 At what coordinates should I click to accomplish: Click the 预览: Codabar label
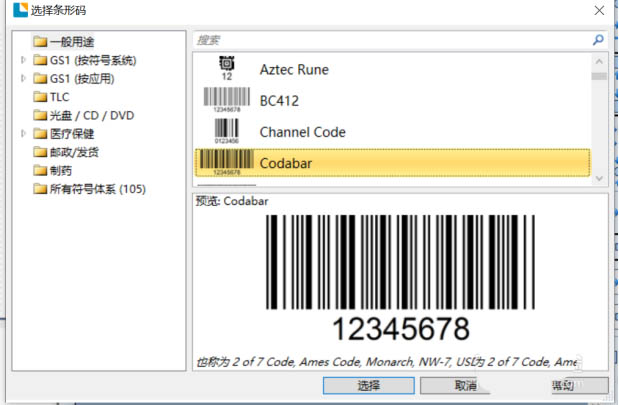[x=232, y=201]
